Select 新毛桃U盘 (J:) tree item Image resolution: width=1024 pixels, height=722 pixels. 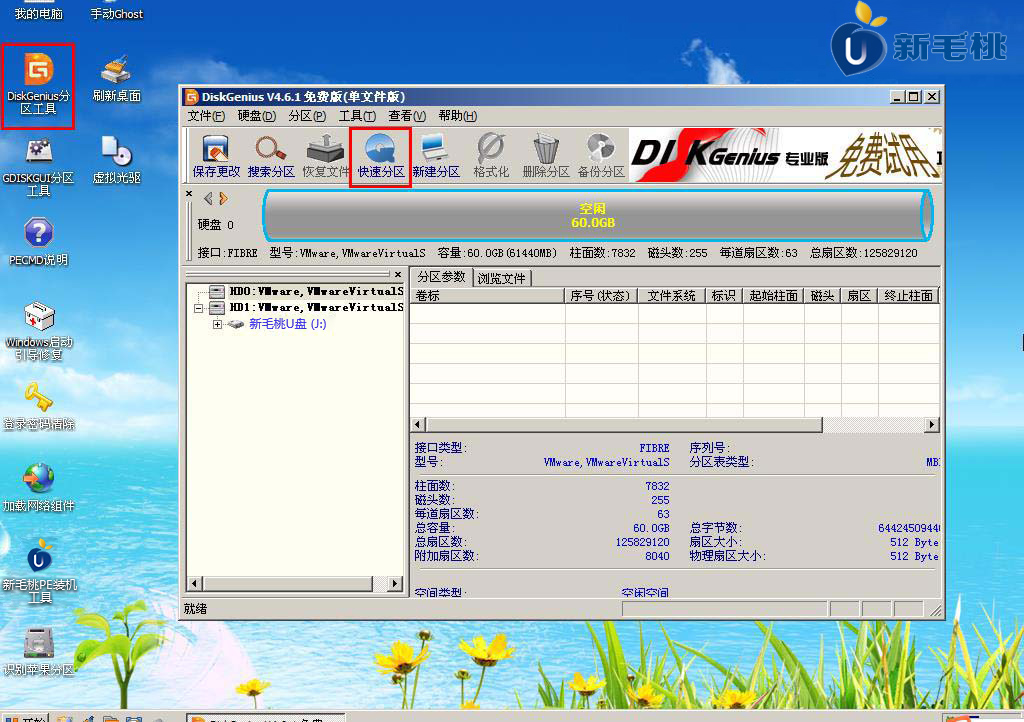click(287, 324)
